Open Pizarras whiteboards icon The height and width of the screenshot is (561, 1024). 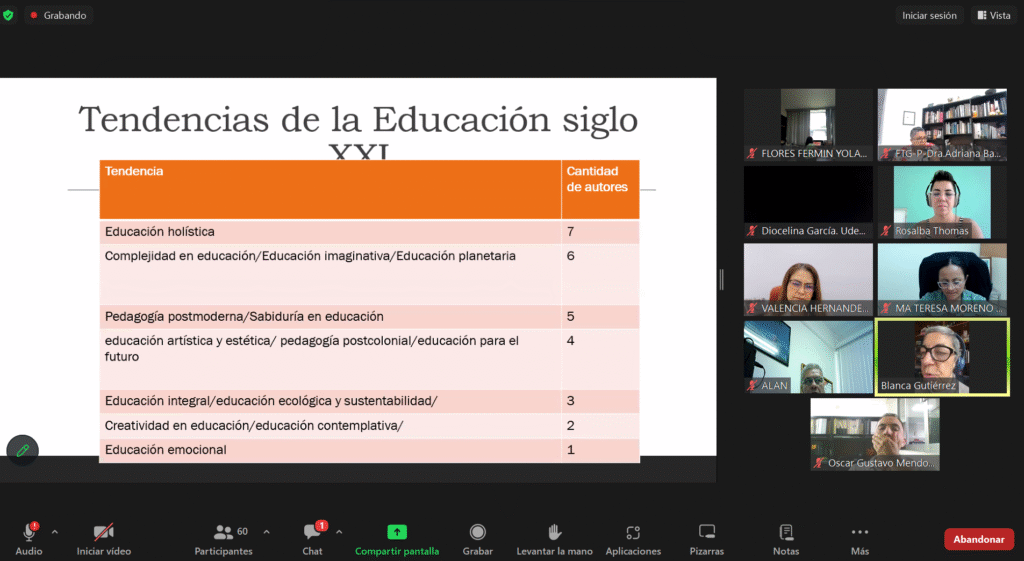point(707,533)
